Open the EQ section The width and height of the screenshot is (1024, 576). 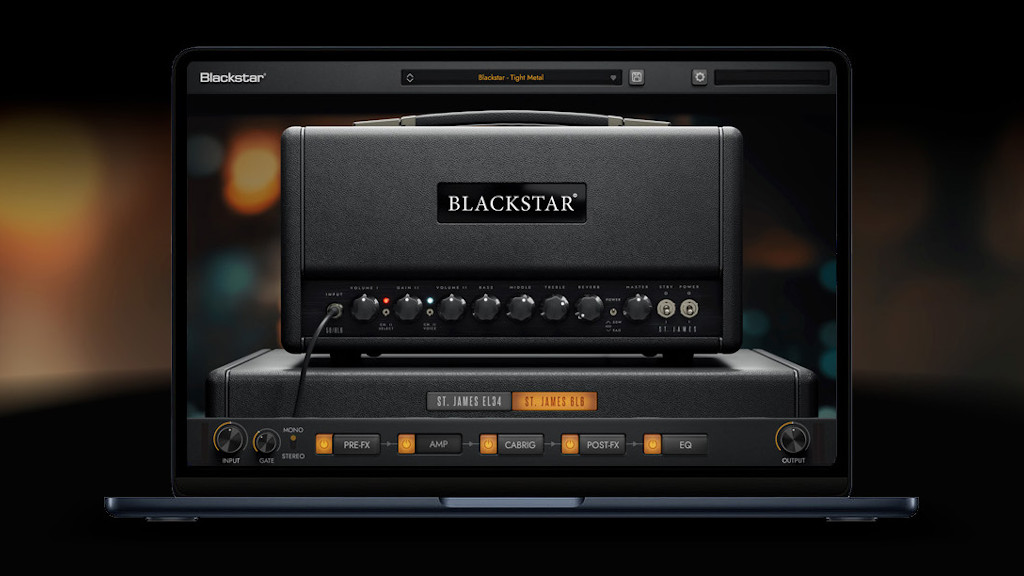click(x=684, y=445)
